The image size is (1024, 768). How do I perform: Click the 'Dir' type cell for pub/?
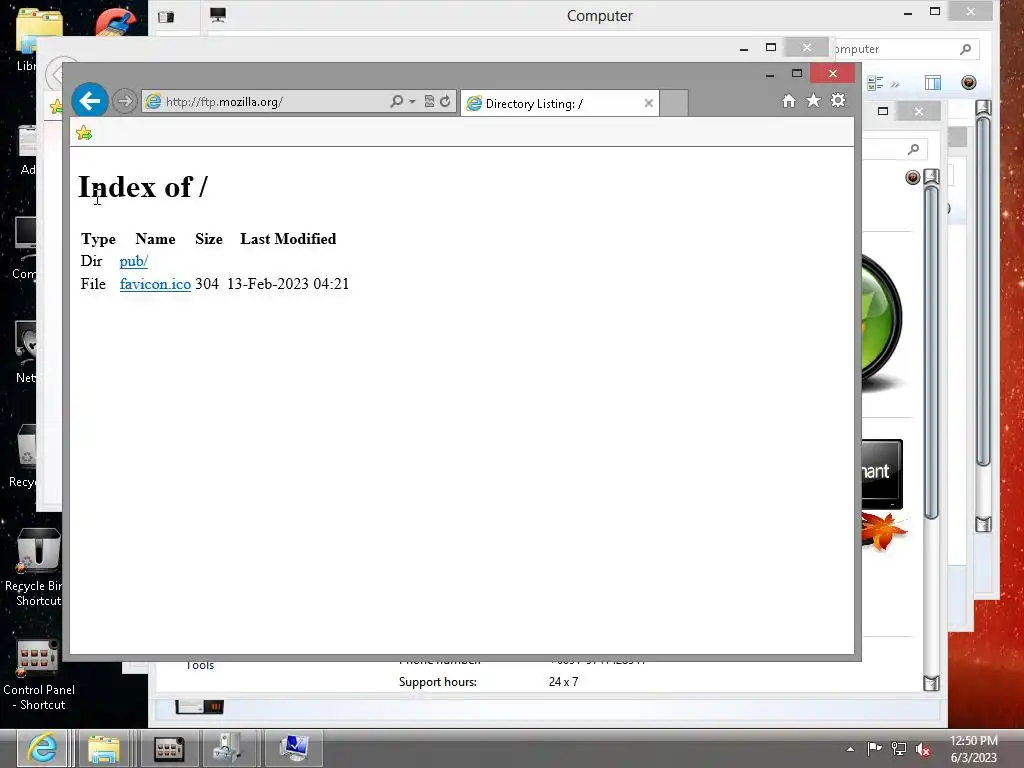pos(91,261)
